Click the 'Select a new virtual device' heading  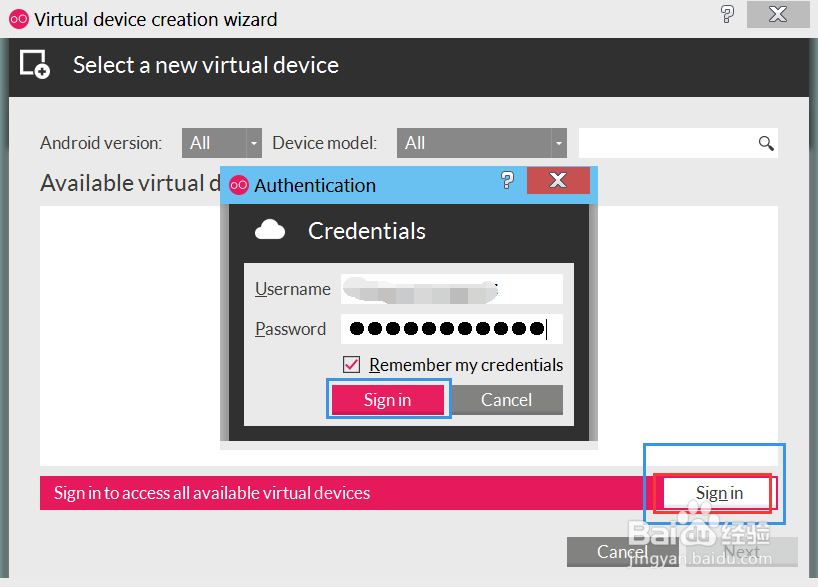206,65
